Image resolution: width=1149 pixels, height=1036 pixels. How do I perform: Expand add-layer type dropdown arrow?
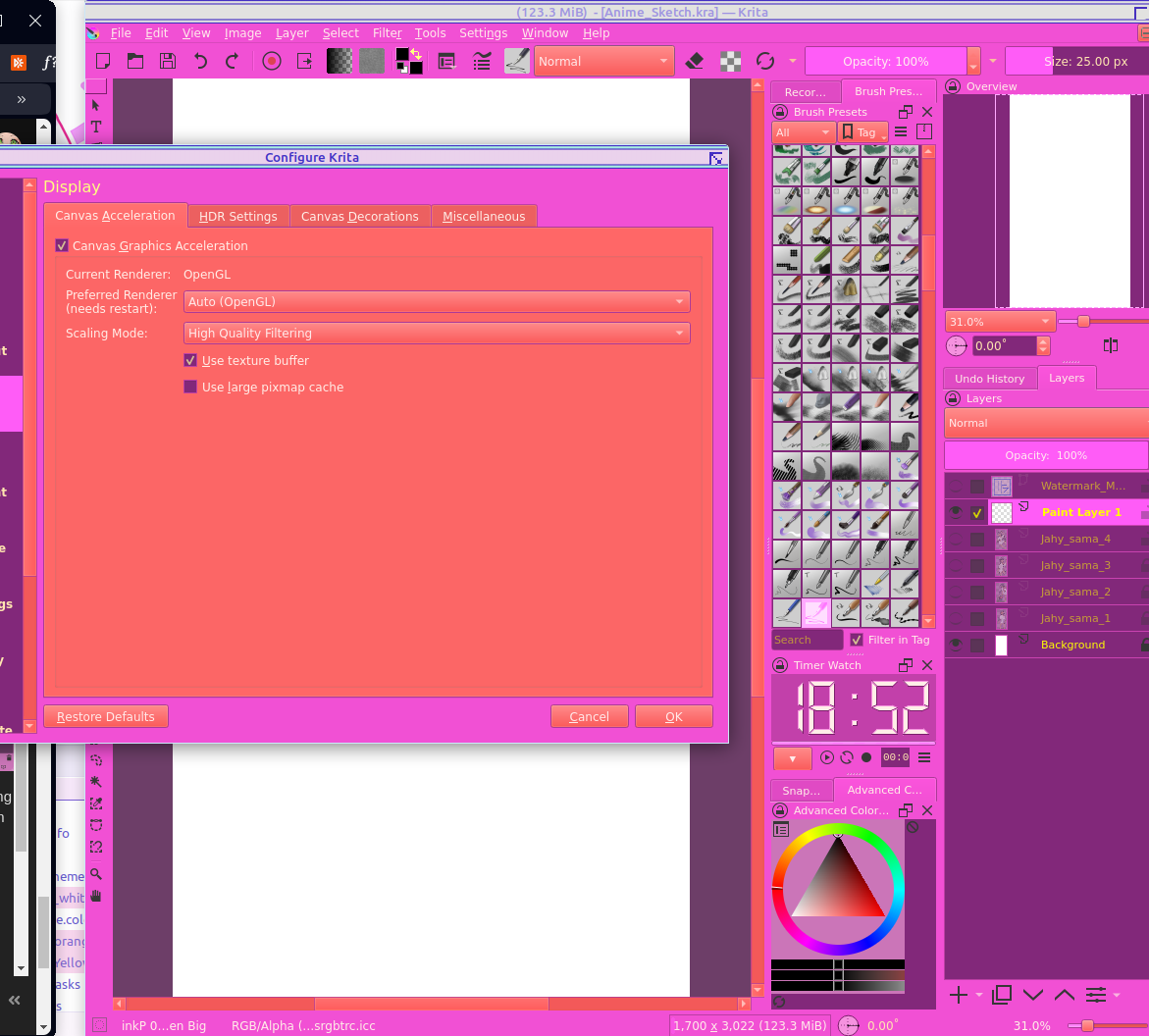pos(979,995)
